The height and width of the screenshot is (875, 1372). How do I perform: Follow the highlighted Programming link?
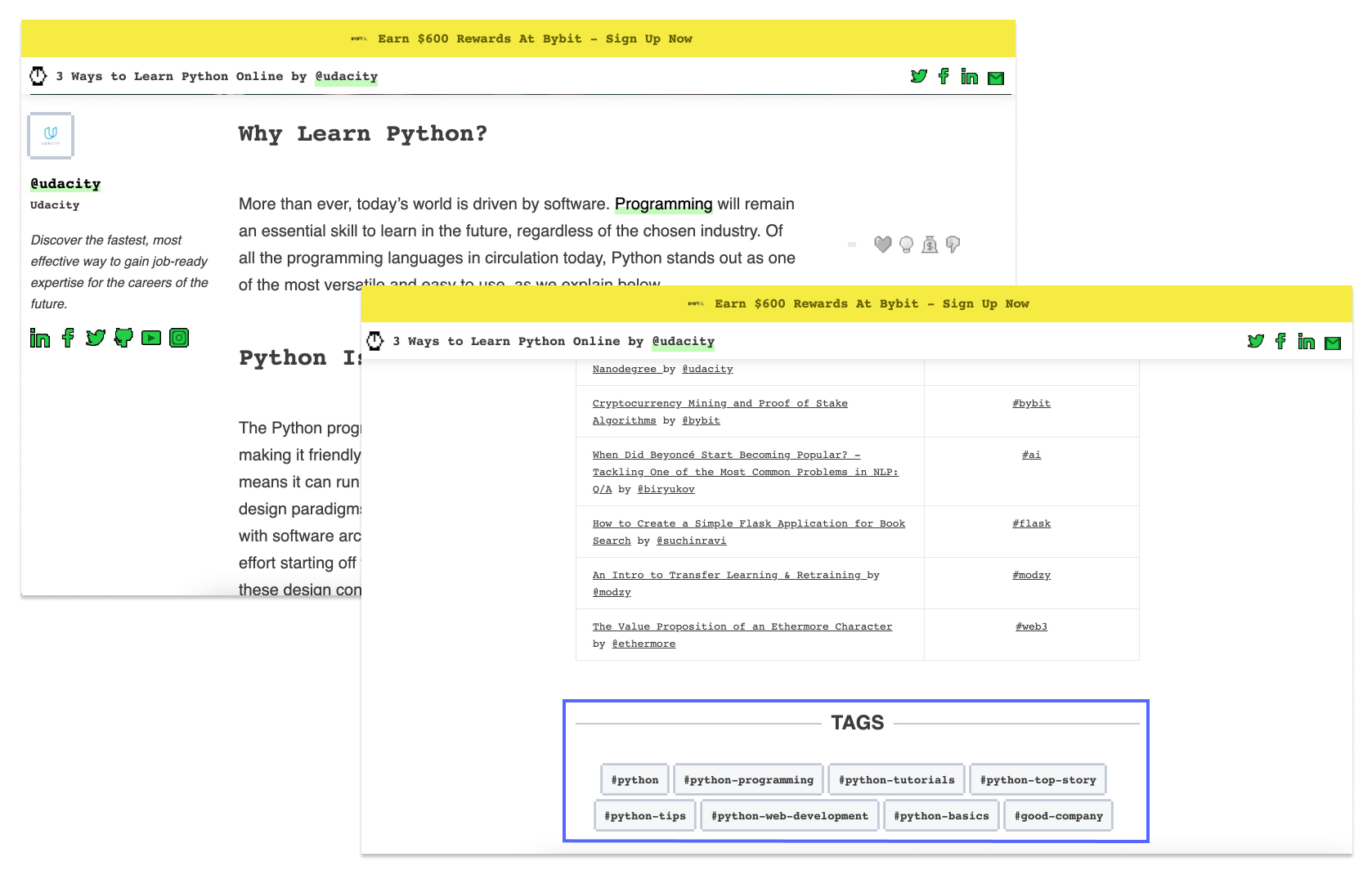point(664,204)
